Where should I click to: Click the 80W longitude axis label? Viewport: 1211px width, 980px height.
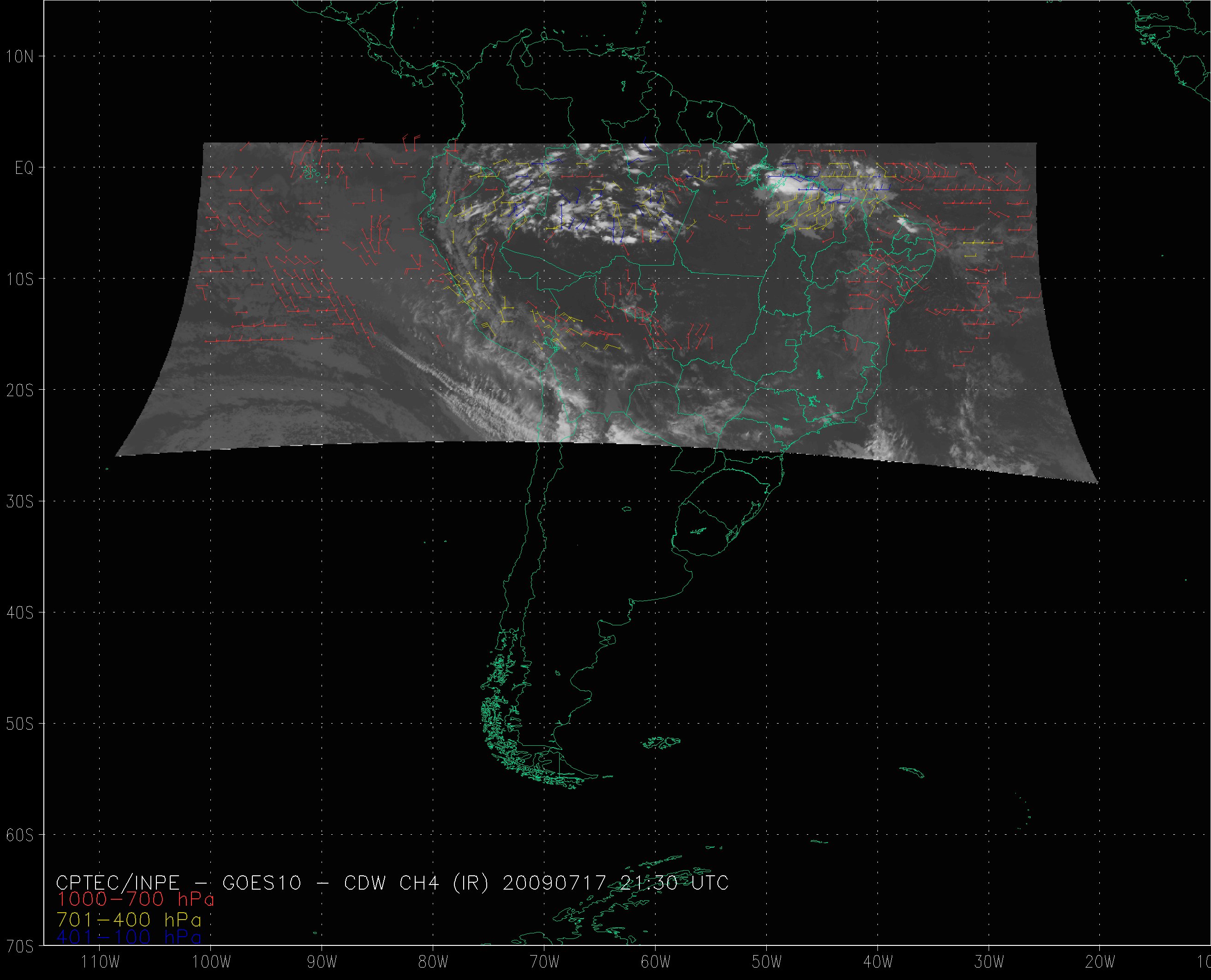(x=433, y=962)
